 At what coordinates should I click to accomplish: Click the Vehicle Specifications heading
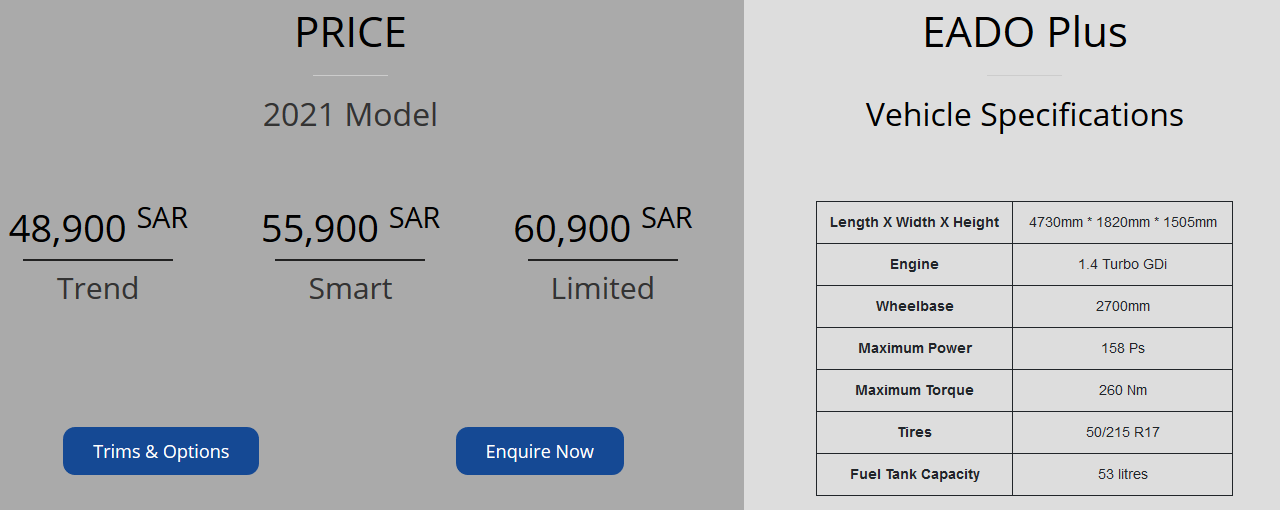tap(1024, 115)
